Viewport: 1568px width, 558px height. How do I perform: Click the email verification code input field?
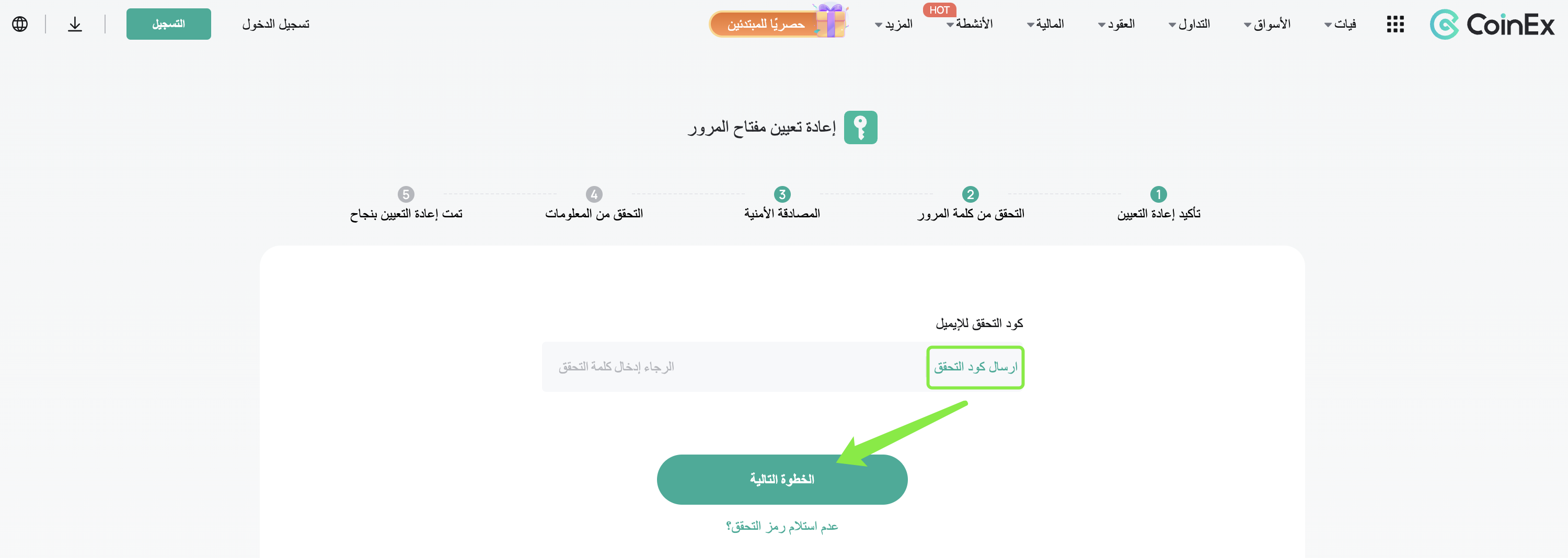coord(734,367)
